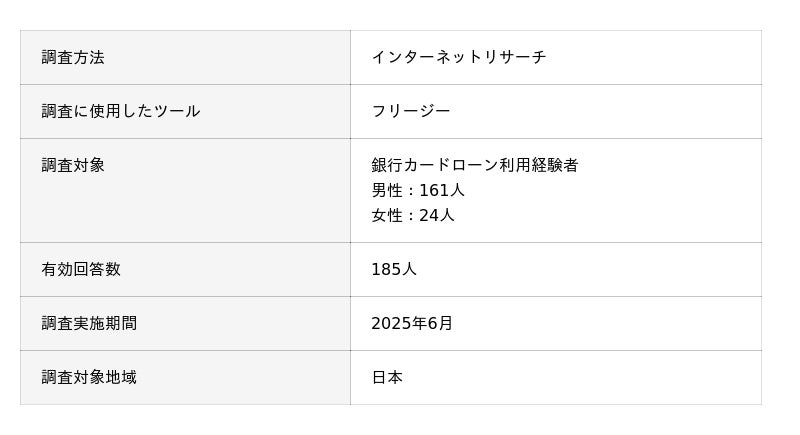This screenshot has height=435, width=800.
Task: Select the フリージー tool name
Action: point(411,112)
